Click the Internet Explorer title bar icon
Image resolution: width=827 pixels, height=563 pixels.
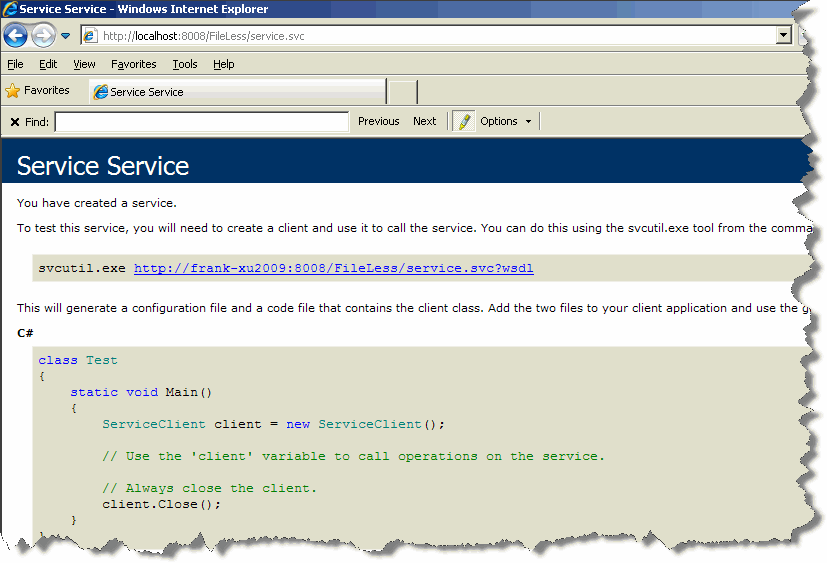pyautogui.click(x=9, y=9)
